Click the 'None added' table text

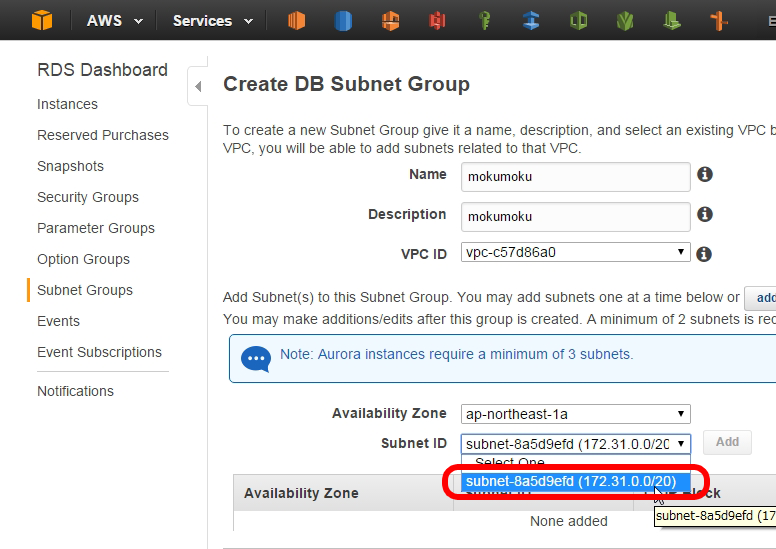tap(569, 521)
